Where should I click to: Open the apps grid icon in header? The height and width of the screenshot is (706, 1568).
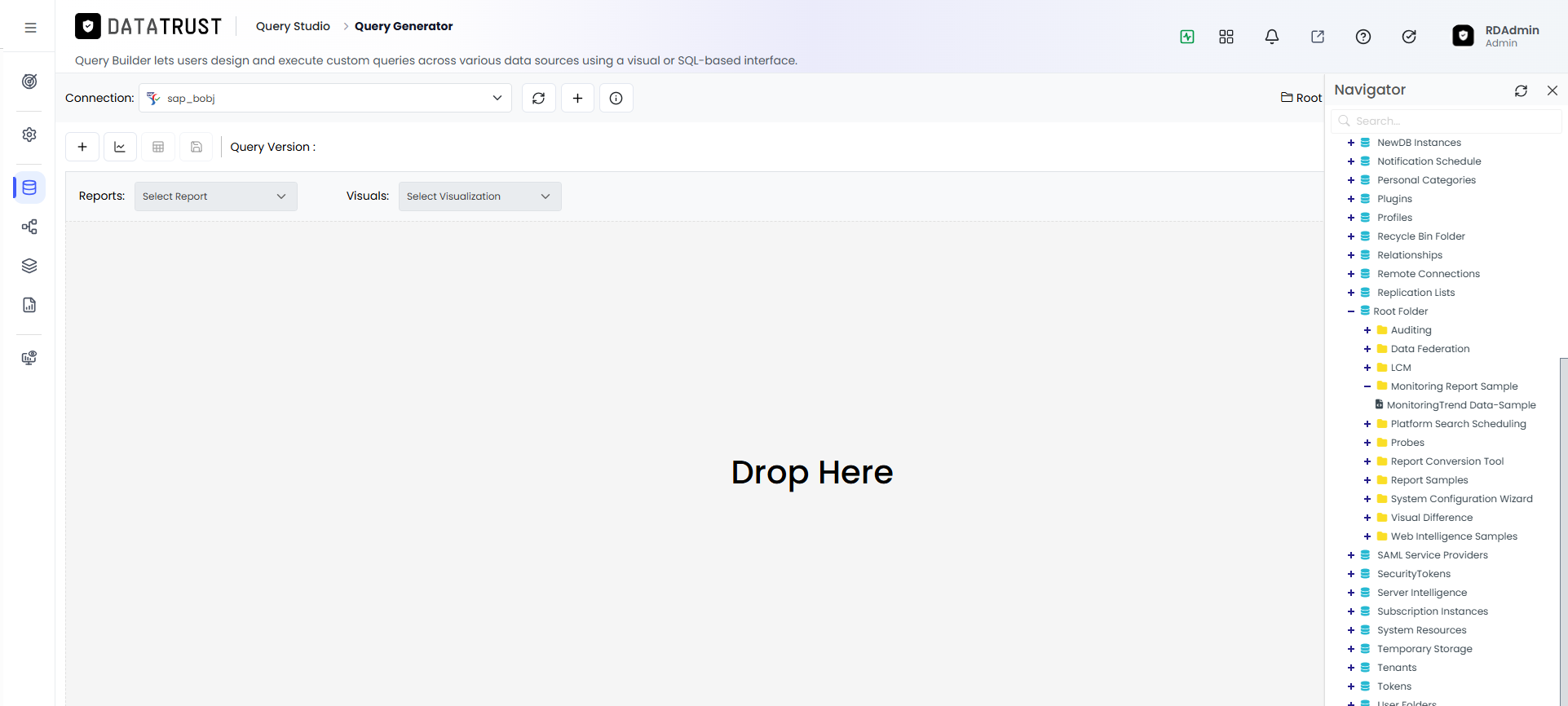tap(1226, 37)
